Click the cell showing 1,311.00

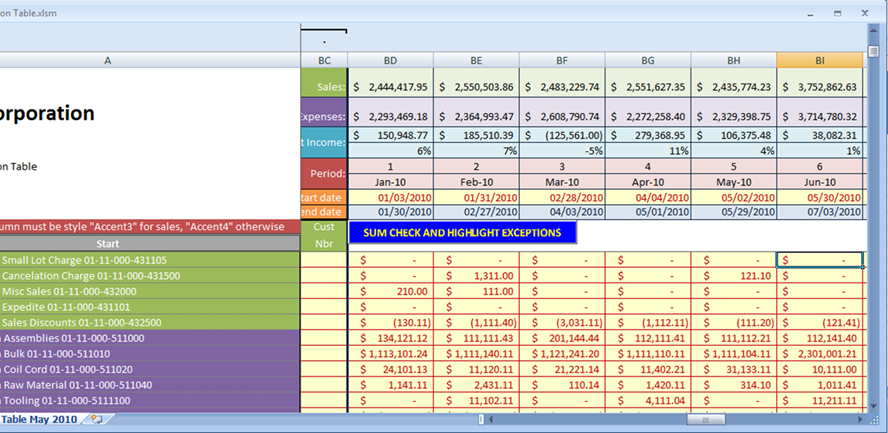point(476,276)
